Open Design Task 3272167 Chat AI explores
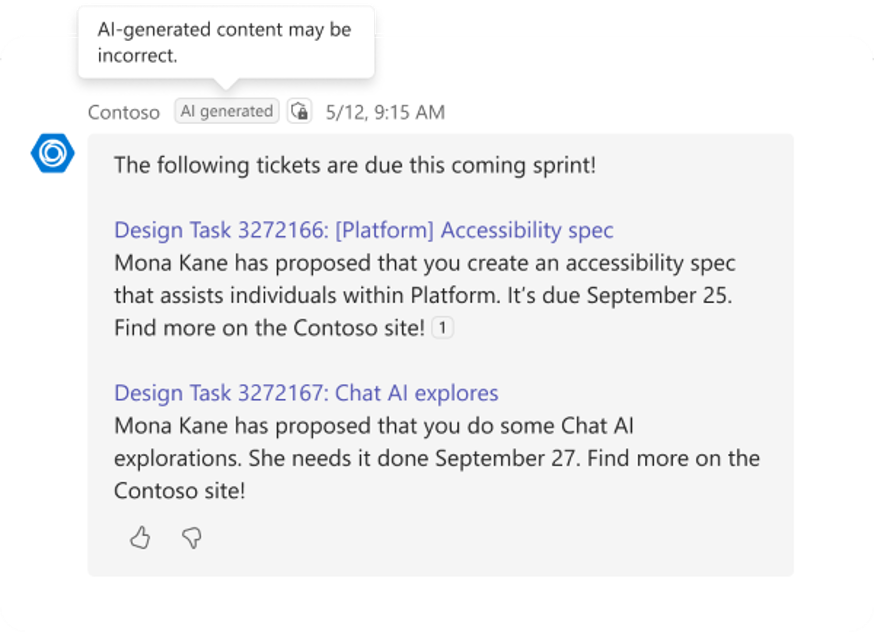 pos(305,393)
